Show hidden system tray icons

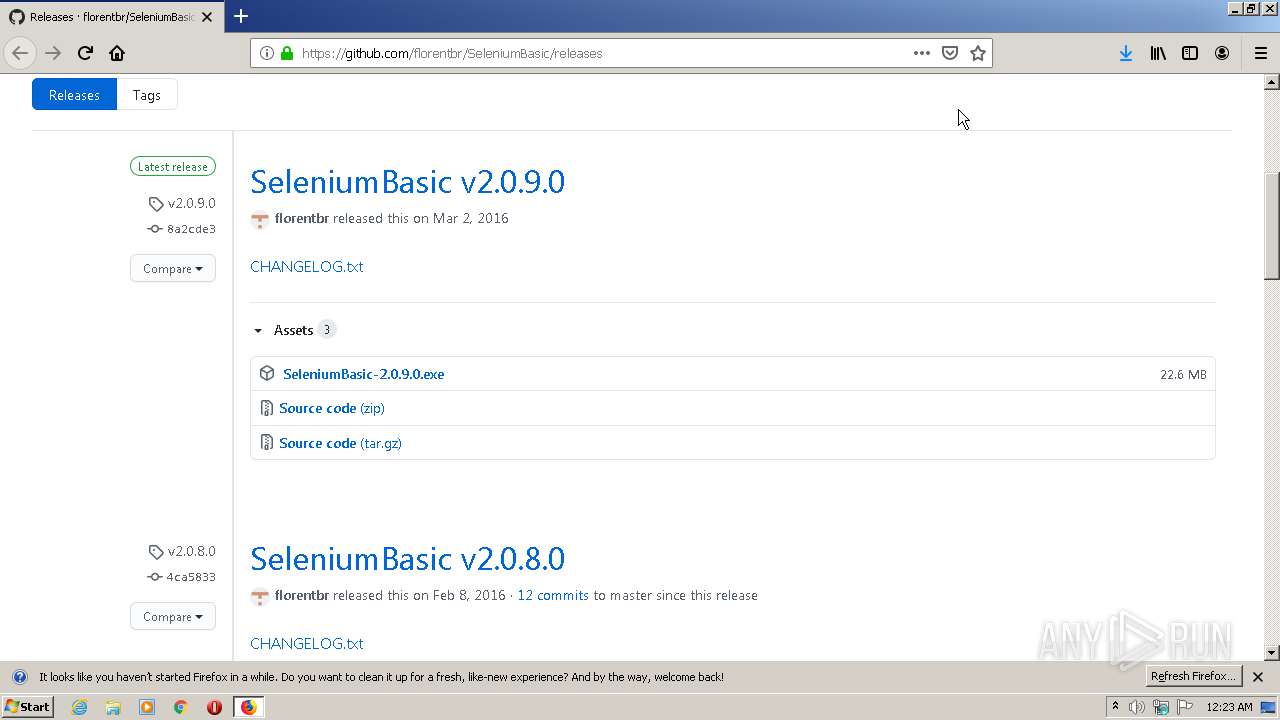[1115, 707]
